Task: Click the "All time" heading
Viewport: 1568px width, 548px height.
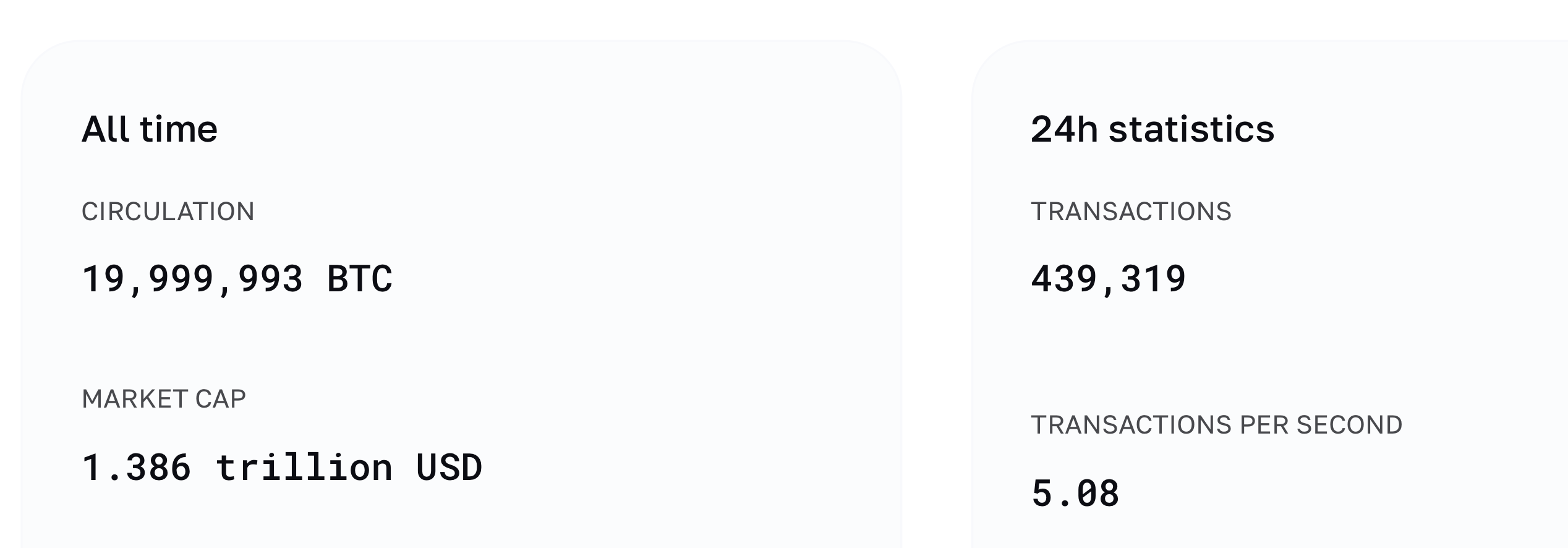Action: 149,129
